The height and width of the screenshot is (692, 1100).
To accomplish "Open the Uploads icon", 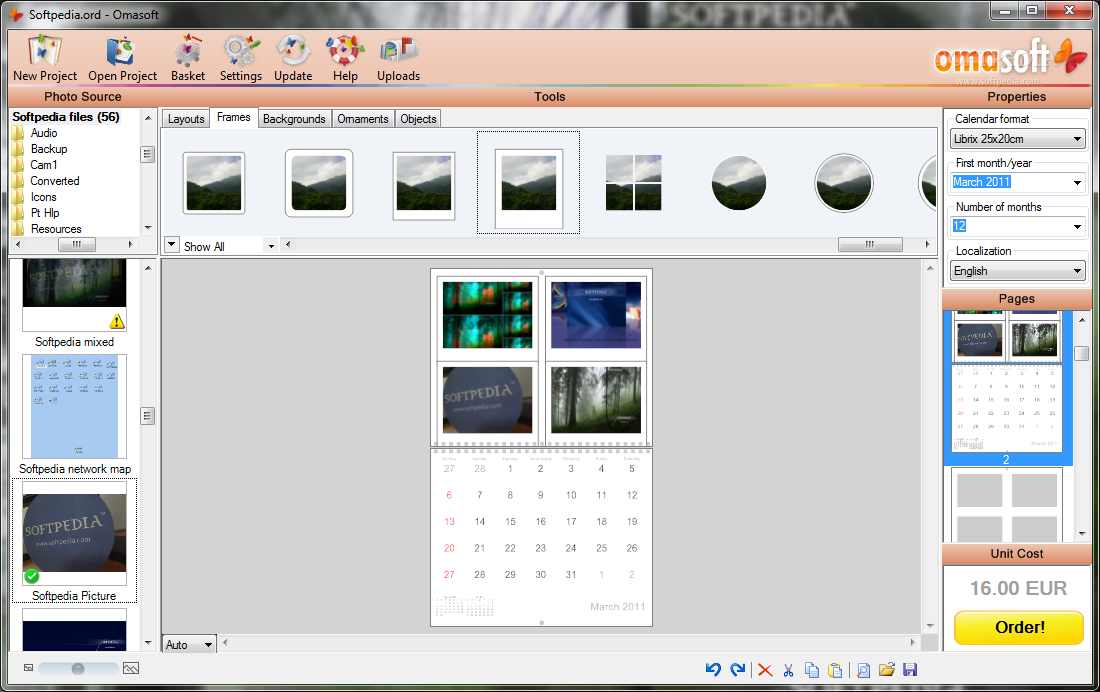I will tap(398, 59).
